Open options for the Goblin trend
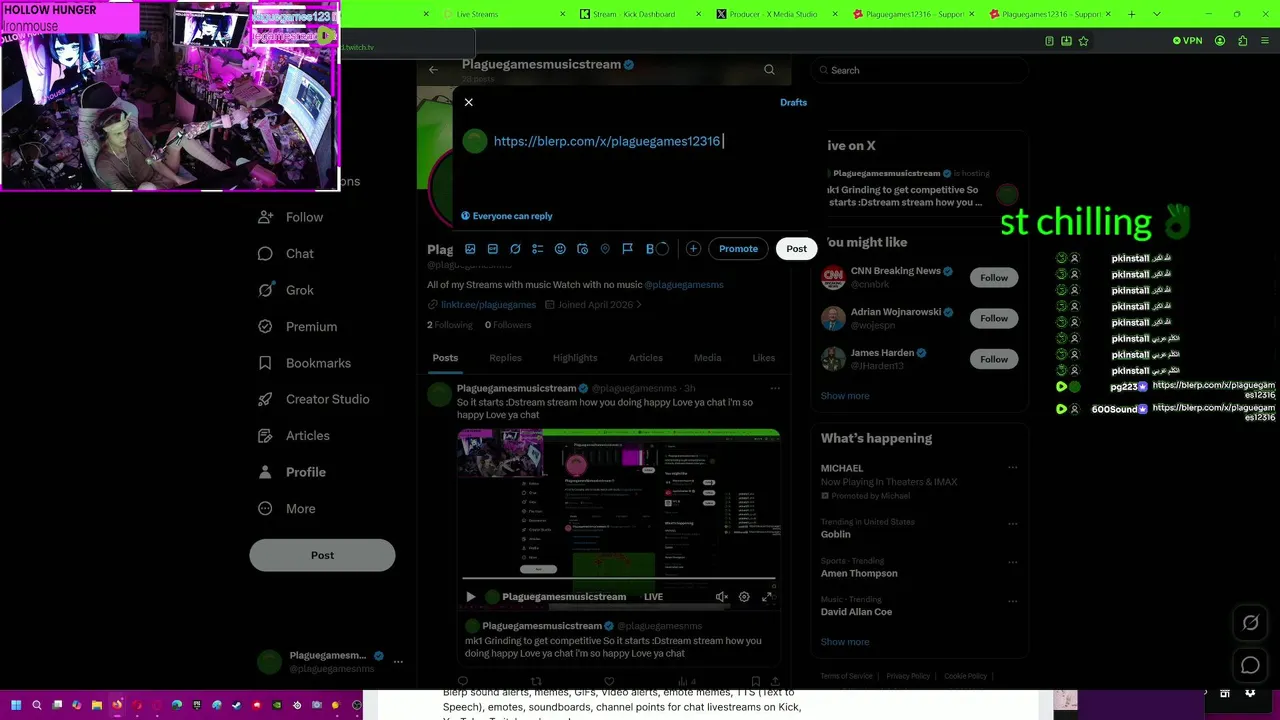The image size is (1280, 720). [1012, 522]
